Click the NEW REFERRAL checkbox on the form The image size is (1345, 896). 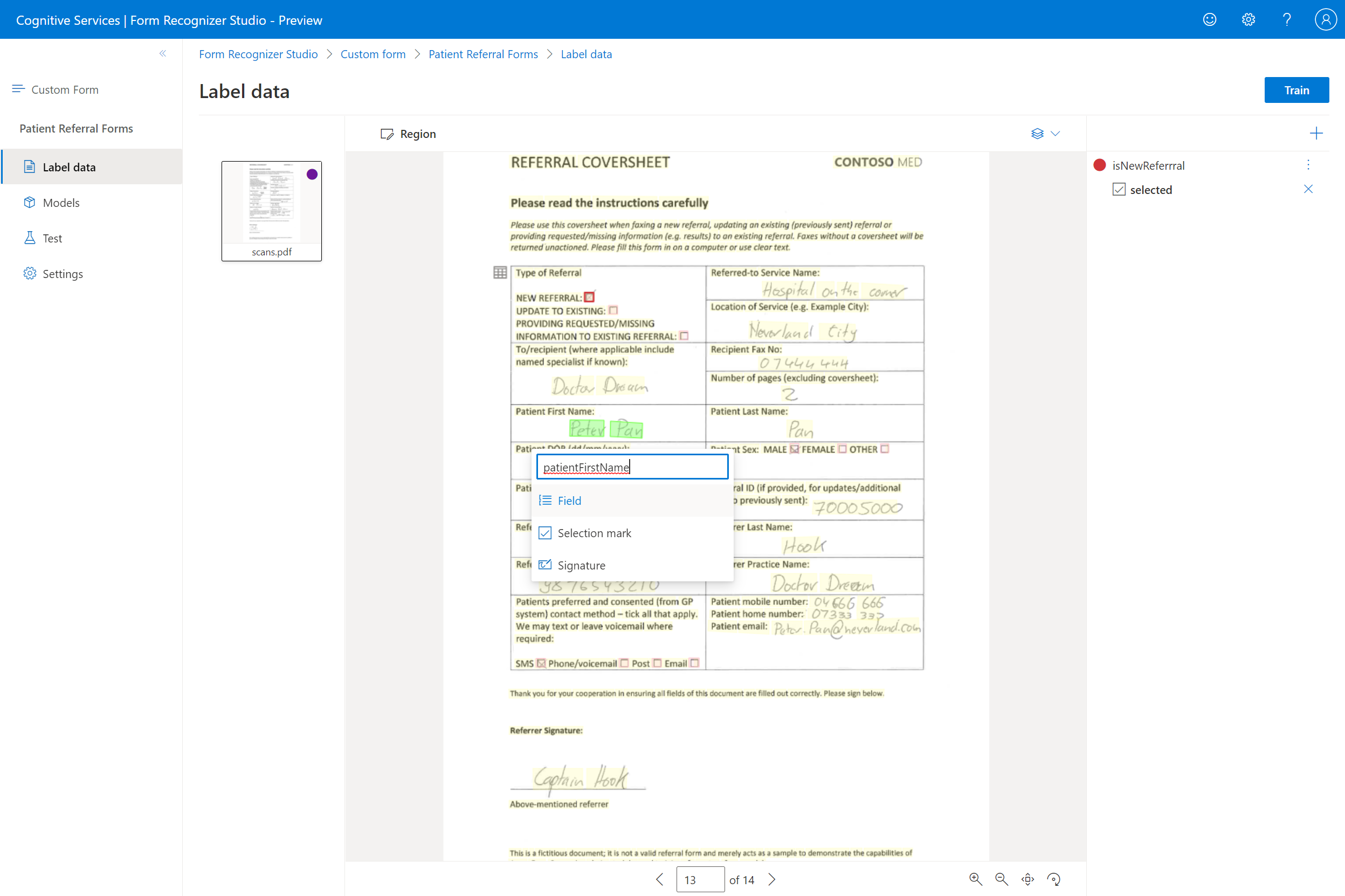coord(589,297)
